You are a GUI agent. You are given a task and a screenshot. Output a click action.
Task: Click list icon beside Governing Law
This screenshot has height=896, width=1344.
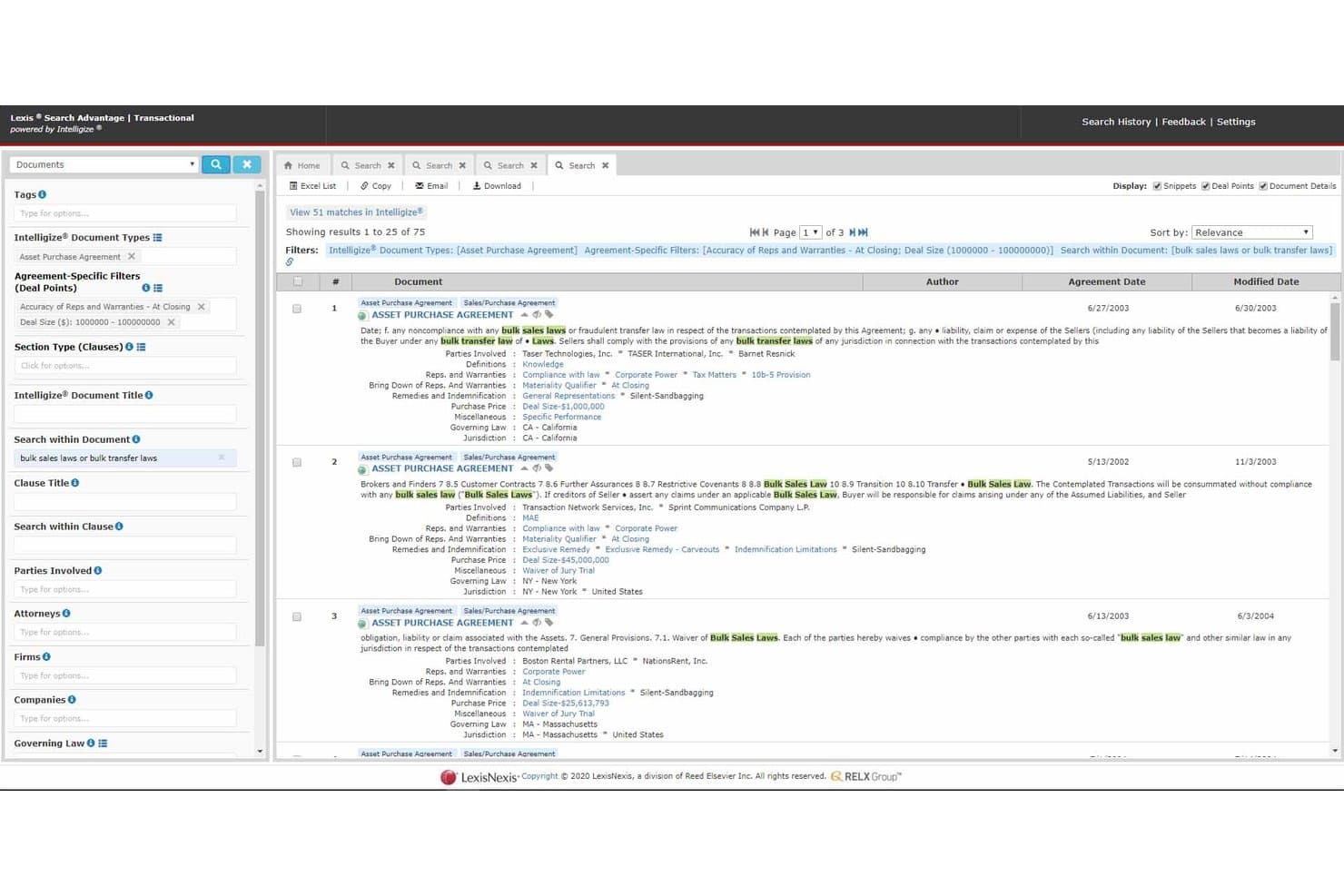click(103, 743)
